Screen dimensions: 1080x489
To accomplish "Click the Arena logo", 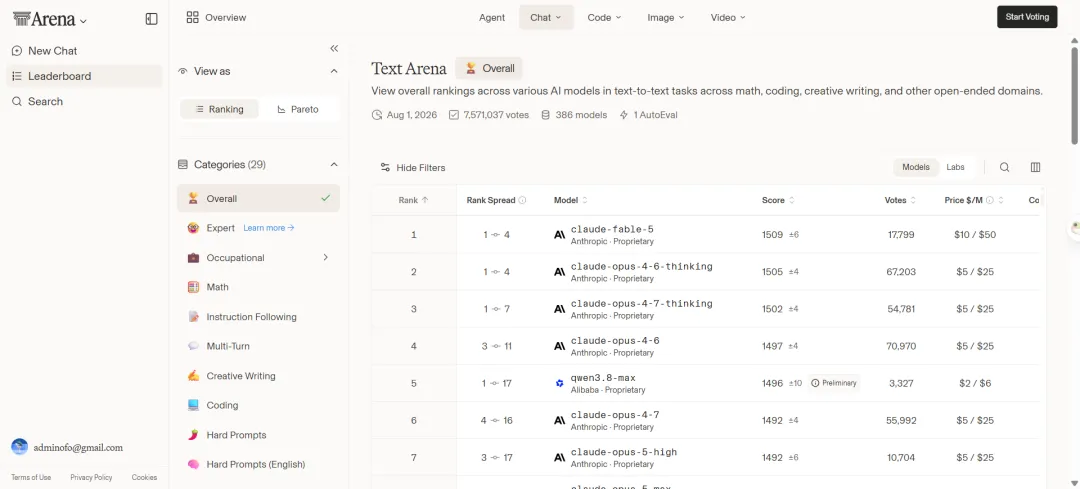I will point(43,19).
